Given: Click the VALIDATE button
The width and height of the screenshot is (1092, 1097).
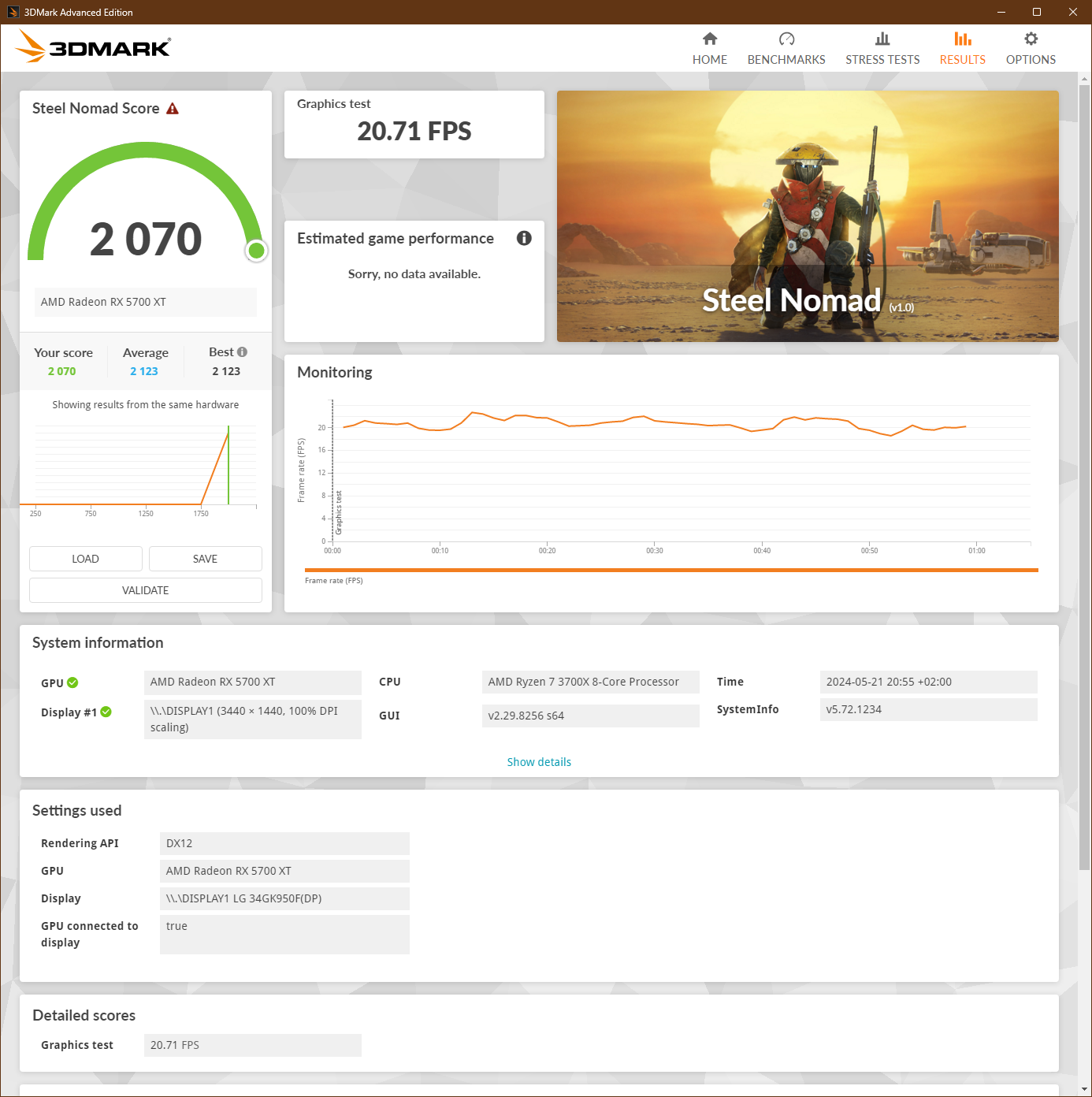Looking at the screenshot, I should [146, 590].
